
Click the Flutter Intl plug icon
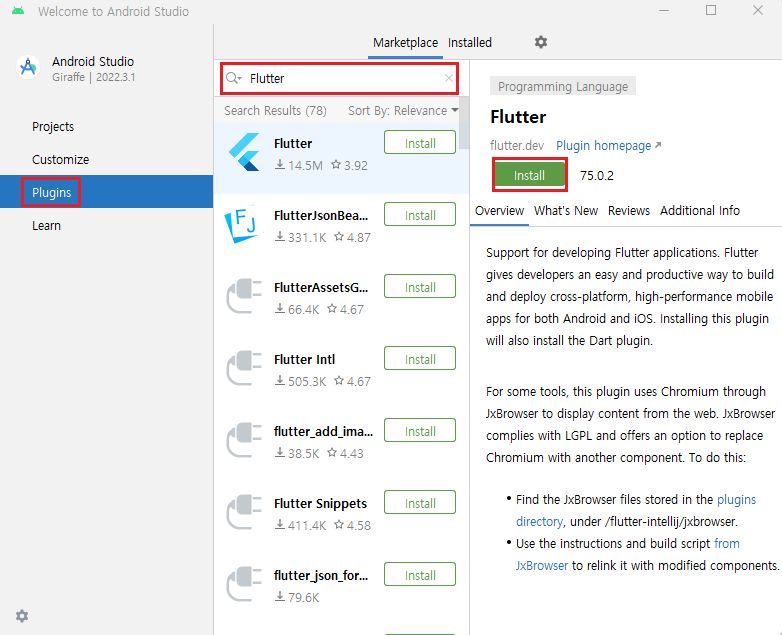(244, 368)
